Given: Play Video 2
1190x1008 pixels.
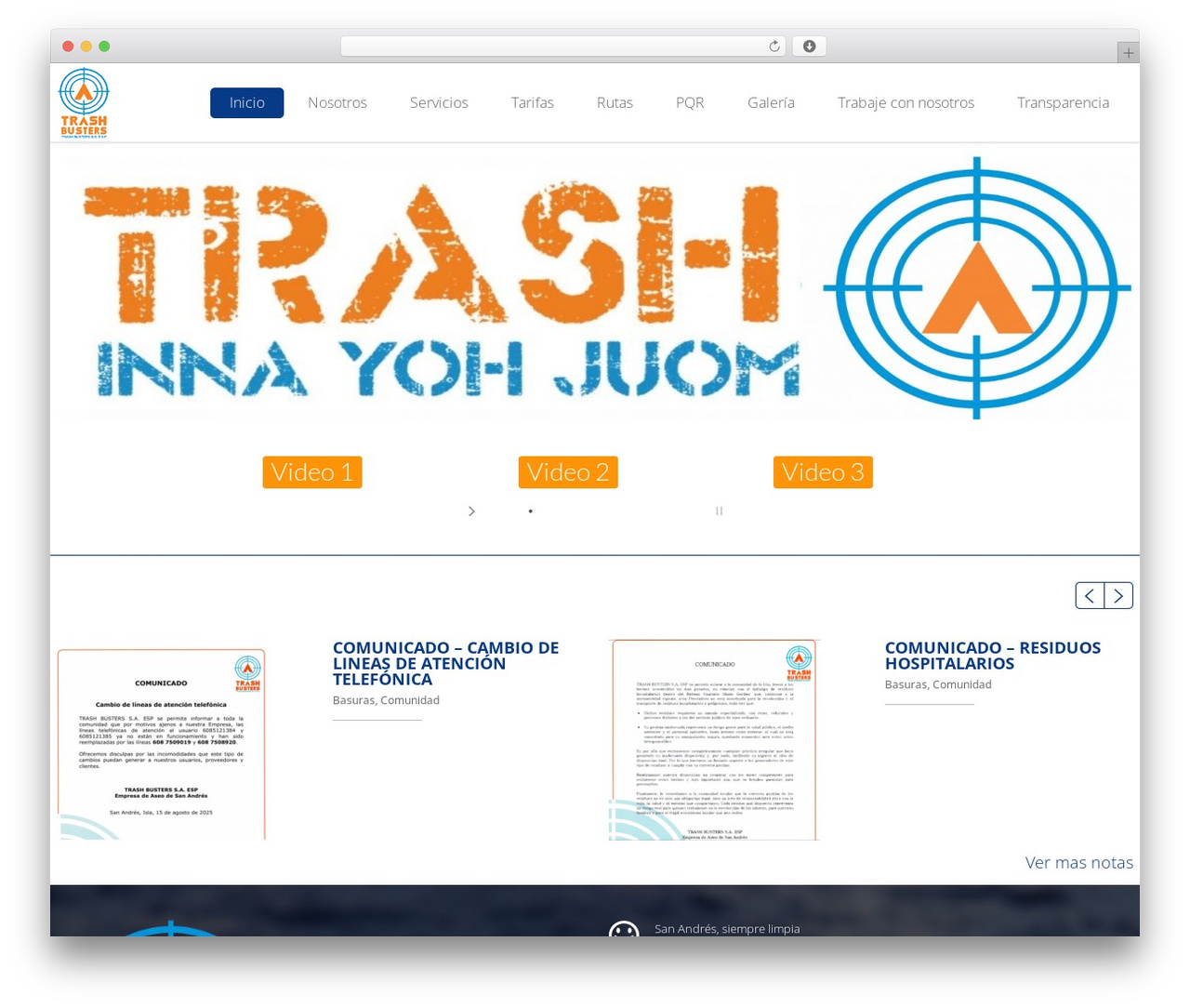Looking at the screenshot, I should click(568, 472).
